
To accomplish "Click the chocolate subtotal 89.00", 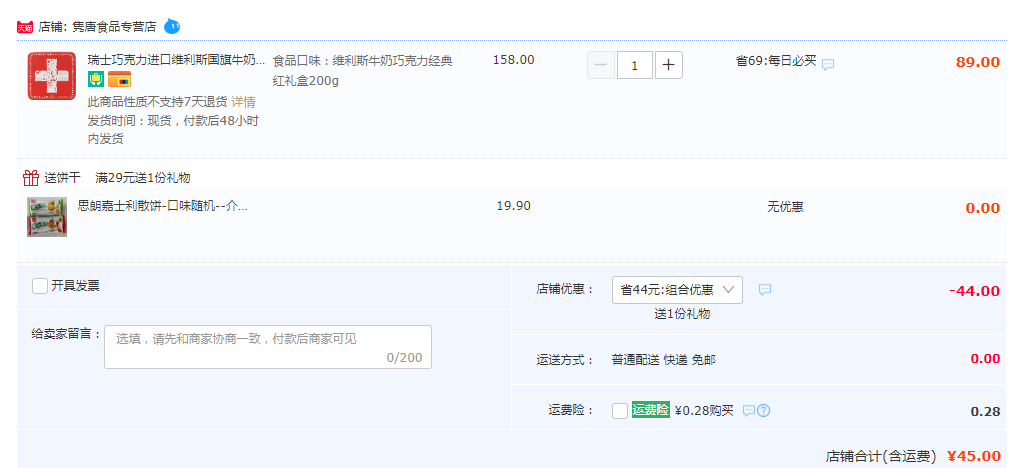I will (978, 62).
